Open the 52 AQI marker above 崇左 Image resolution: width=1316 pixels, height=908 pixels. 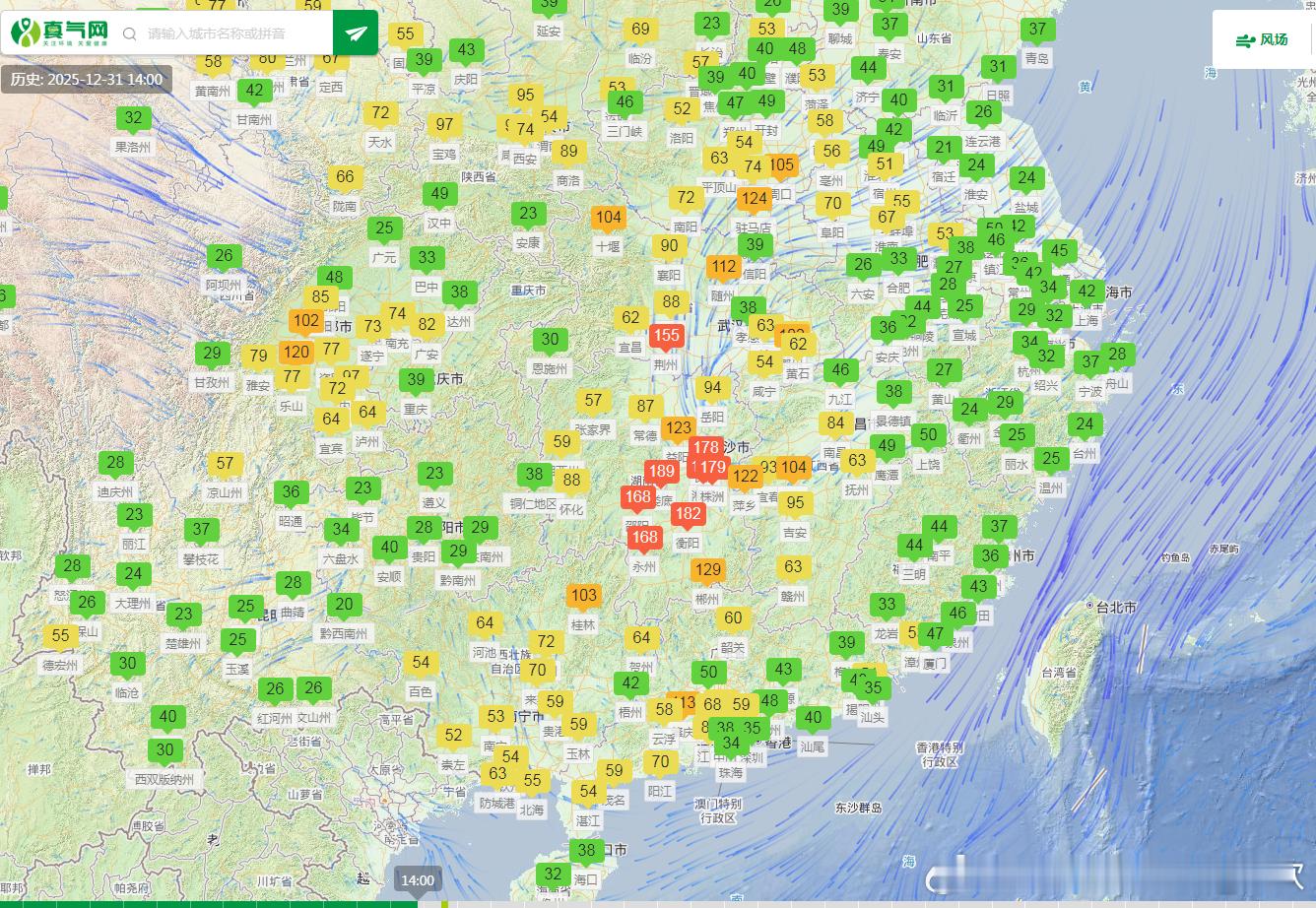(x=453, y=735)
